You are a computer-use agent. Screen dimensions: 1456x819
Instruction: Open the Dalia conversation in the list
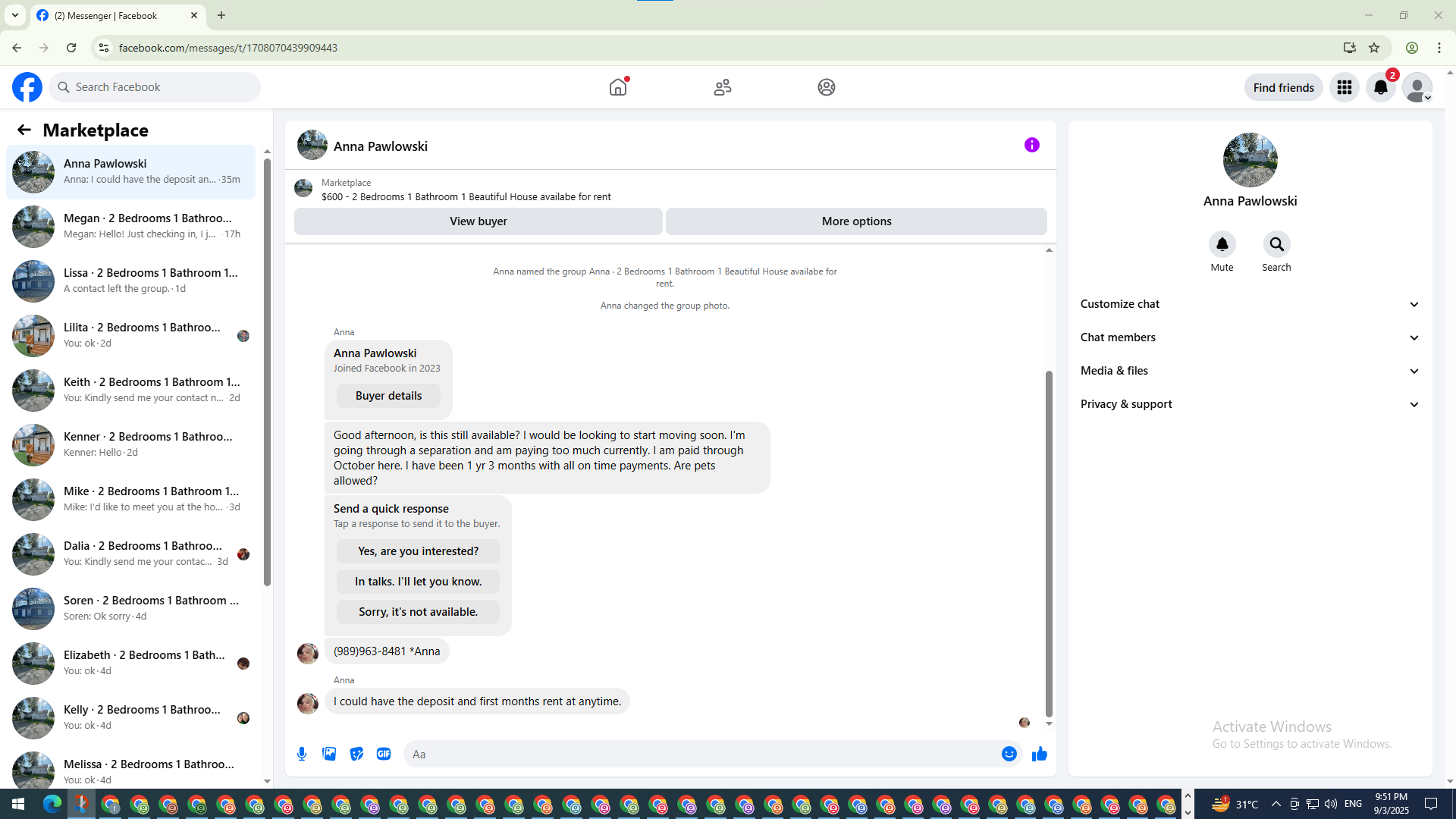pyautogui.click(x=131, y=554)
